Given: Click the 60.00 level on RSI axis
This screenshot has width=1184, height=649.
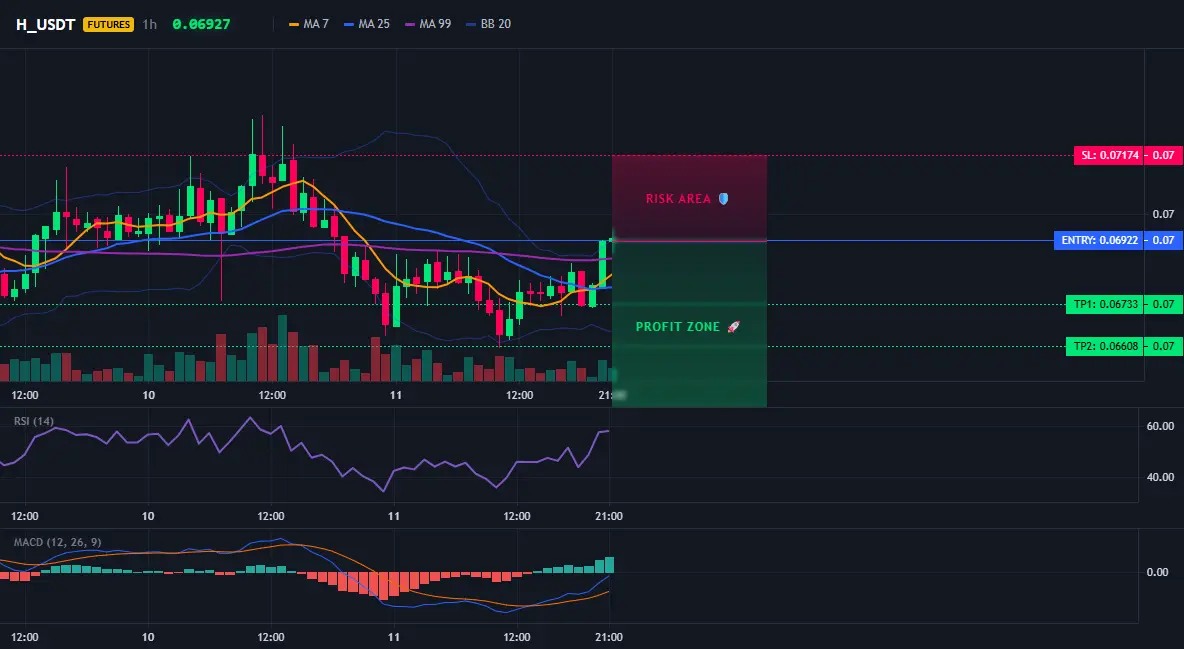Looking at the screenshot, I should (1161, 426).
